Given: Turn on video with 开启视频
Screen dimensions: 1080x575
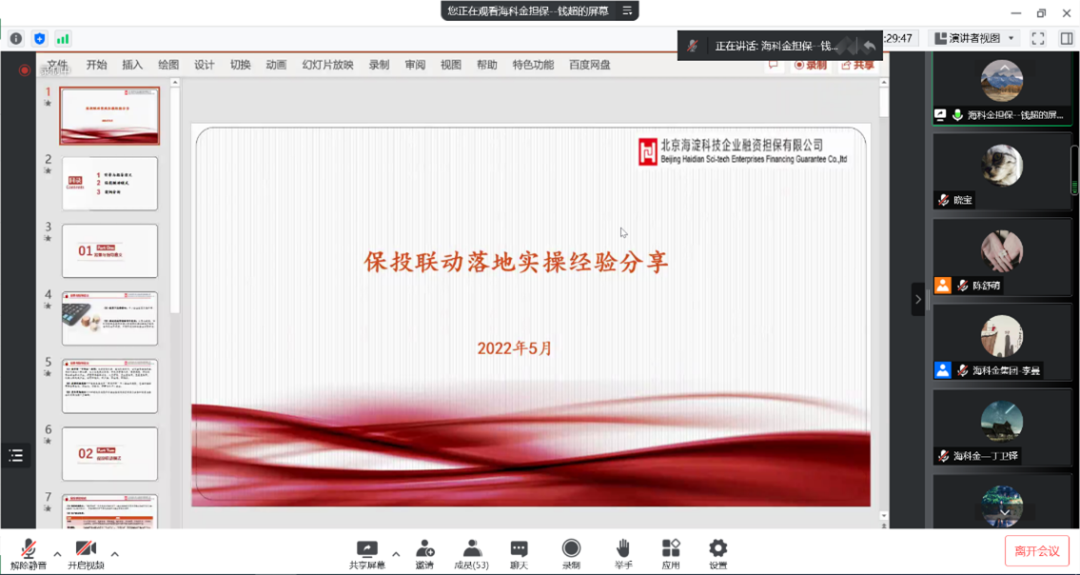Looking at the screenshot, I should (86, 549).
